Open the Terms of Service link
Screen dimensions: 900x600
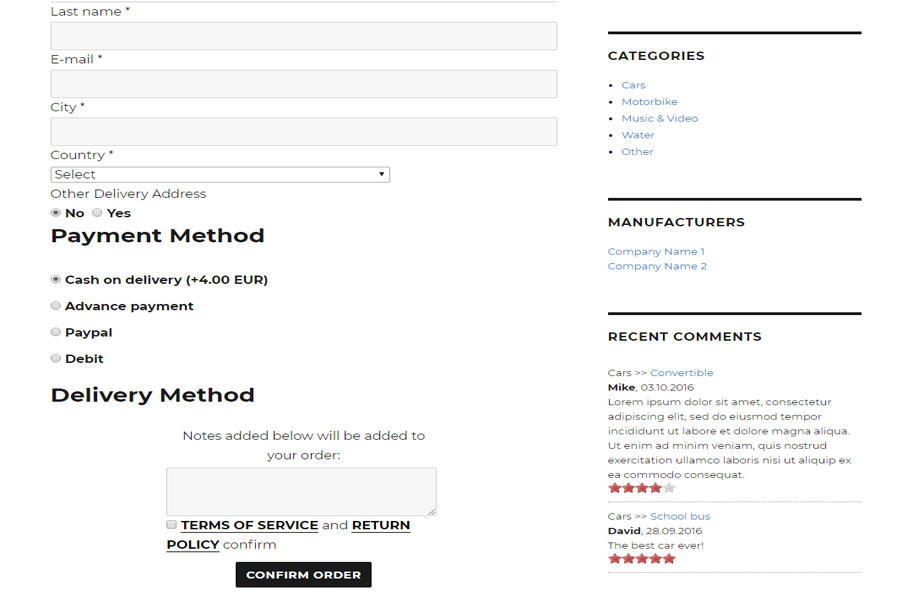[249, 525]
